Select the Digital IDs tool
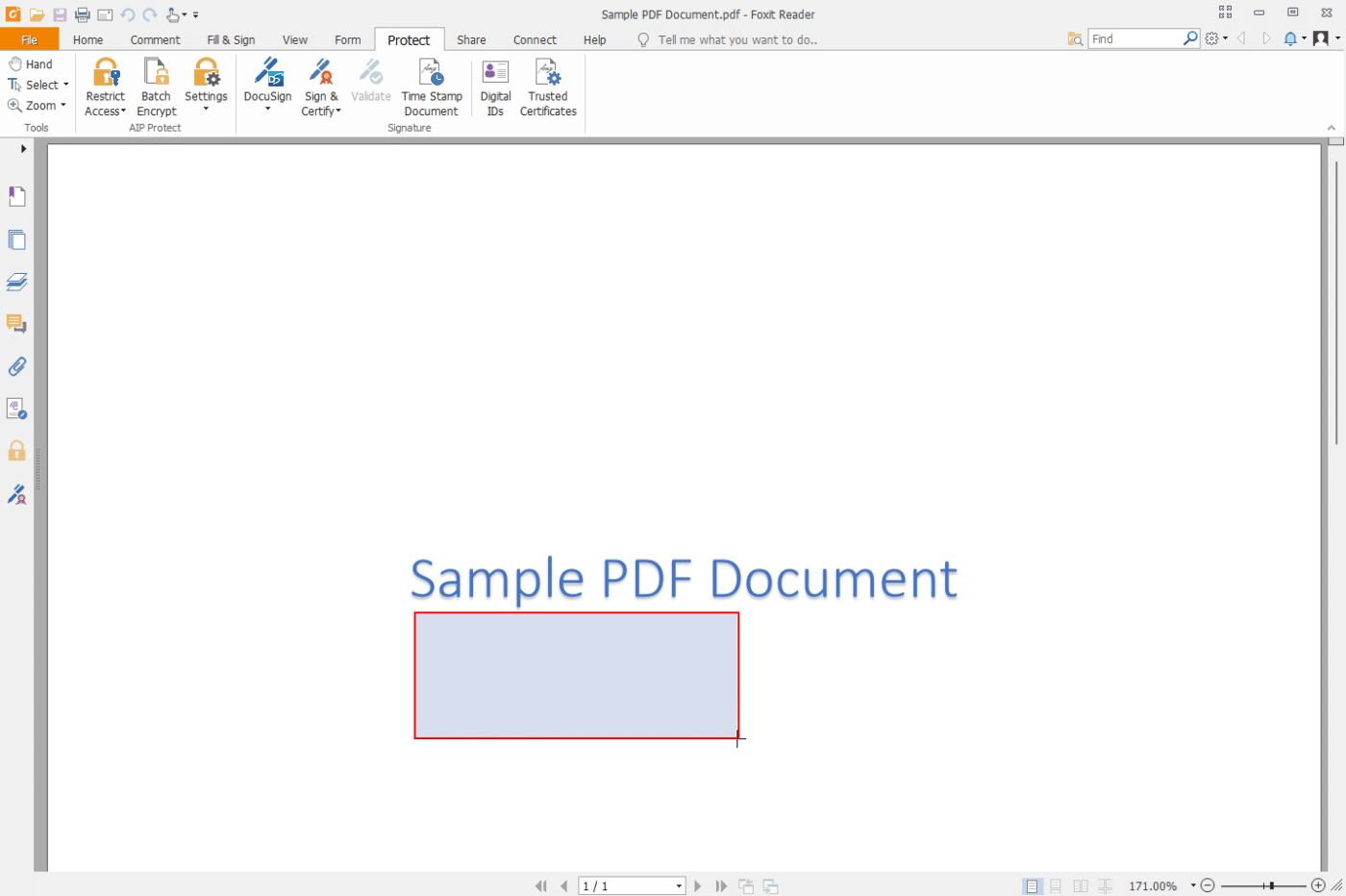 click(x=494, y=85)
